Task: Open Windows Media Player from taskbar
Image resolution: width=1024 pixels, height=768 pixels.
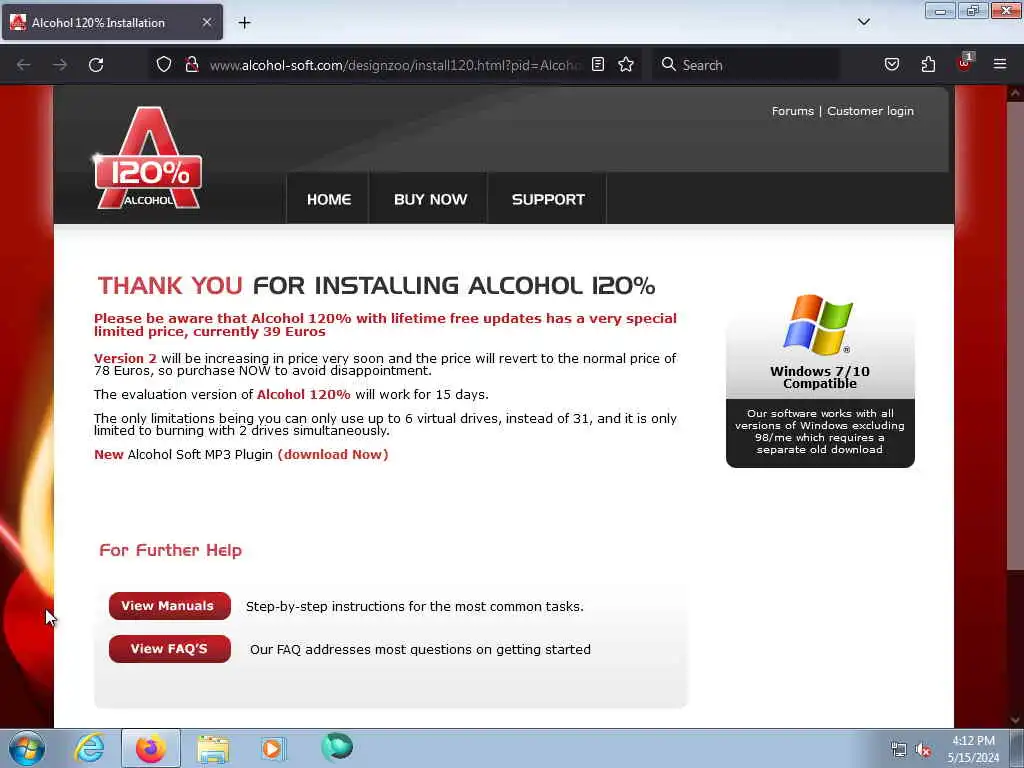Action: pyautogui.click(x=273, y=748)
